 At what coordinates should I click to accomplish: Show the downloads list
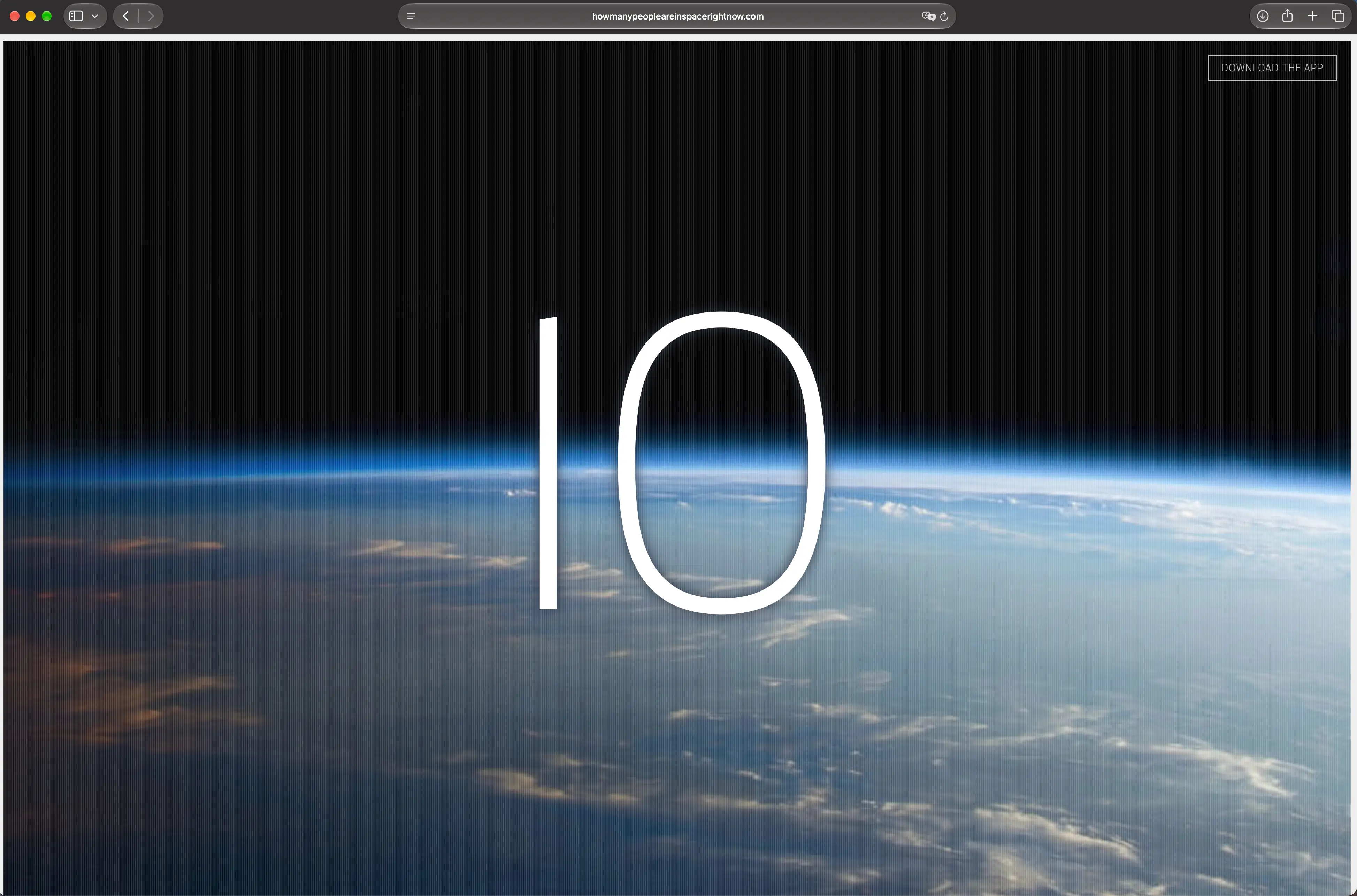pyautogui.click(x=1263, y=16)
